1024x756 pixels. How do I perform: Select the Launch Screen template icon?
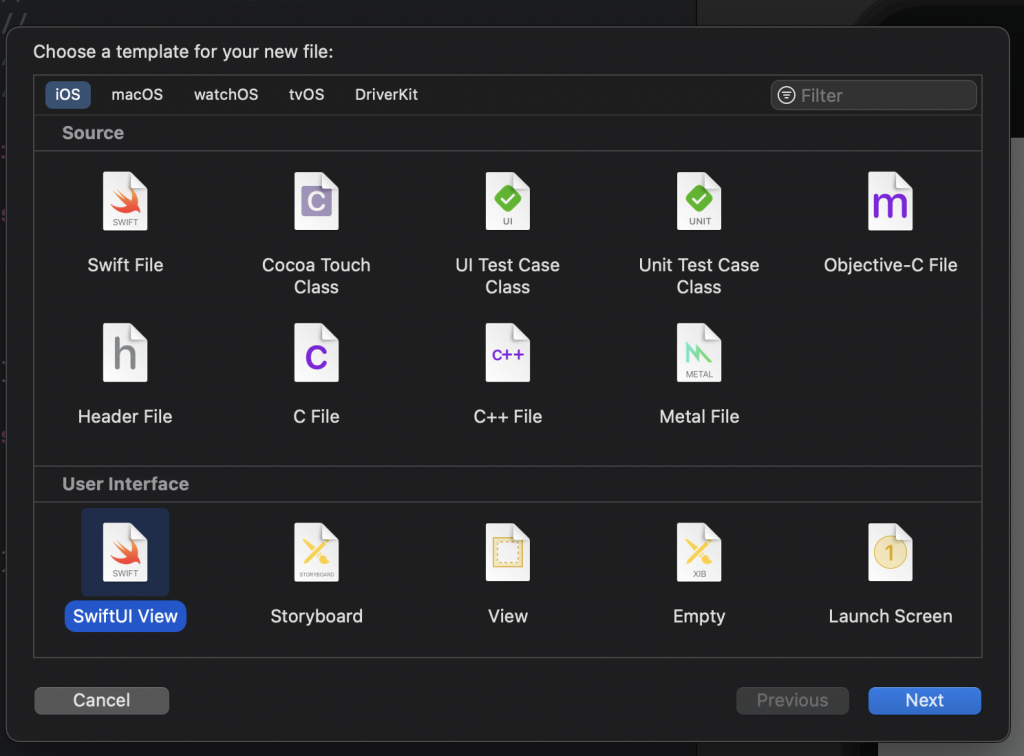(890, 552)
